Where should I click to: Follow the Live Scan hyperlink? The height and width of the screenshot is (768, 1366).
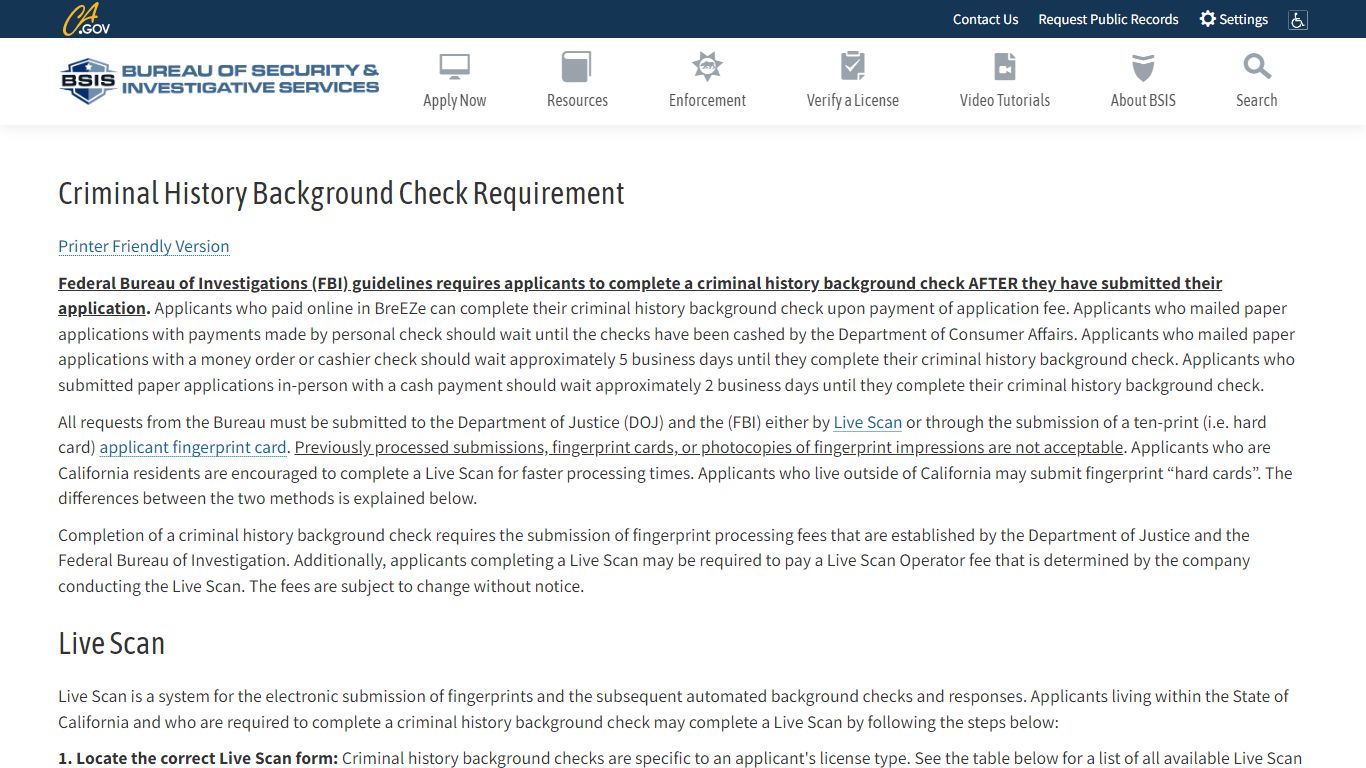pos(868,422)
